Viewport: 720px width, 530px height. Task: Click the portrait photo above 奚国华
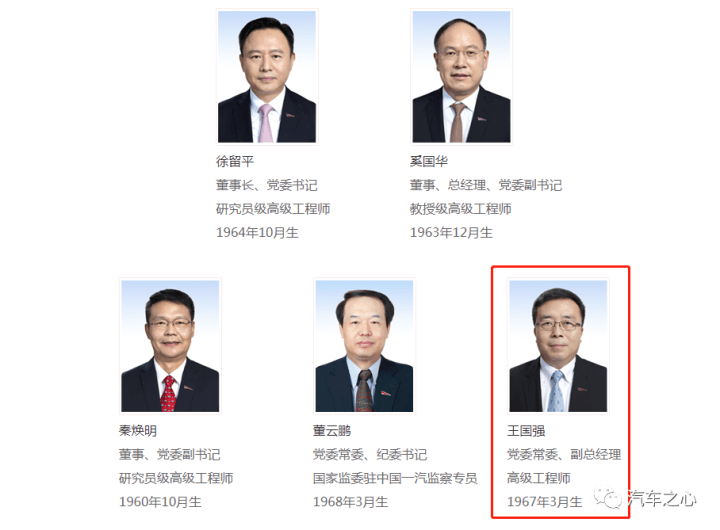click(461, 77)
